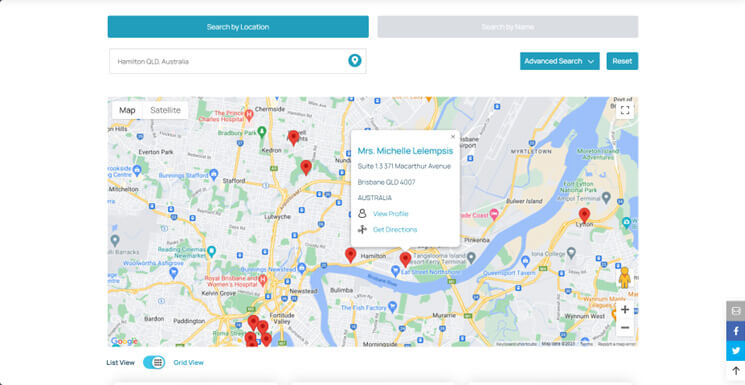This screenshot has width=745, height=385.
Task: Click the Reading Cinemas Newmarket icon
Action: (x=212, y=250)
